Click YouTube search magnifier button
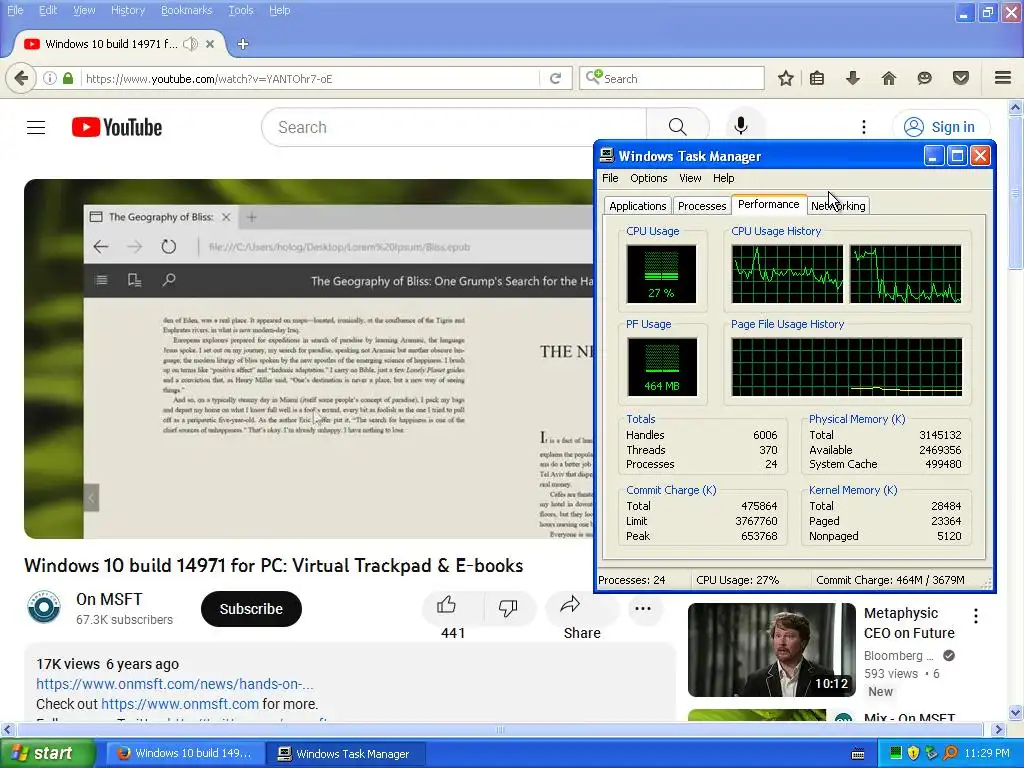 coord(677,127)
